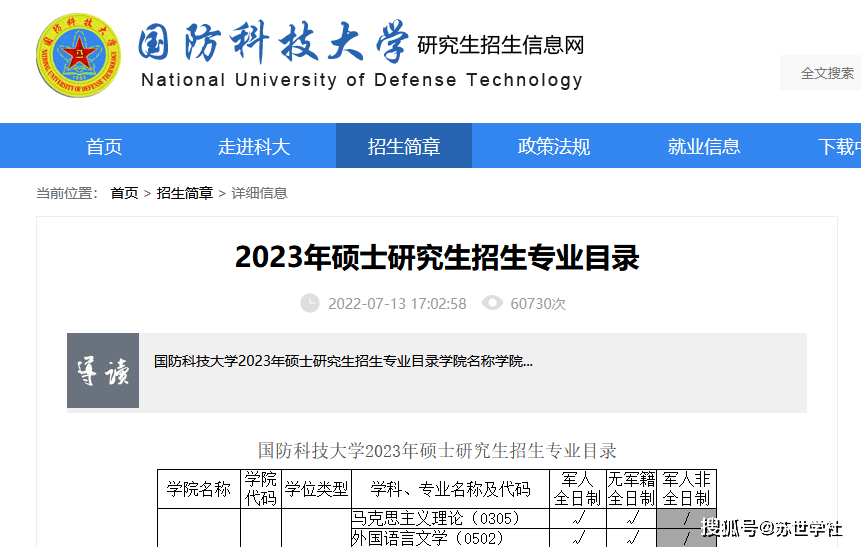Click the 60730次 view count
Image resolution: width=861 pixels, height=547 pixels.
[538, 304]
